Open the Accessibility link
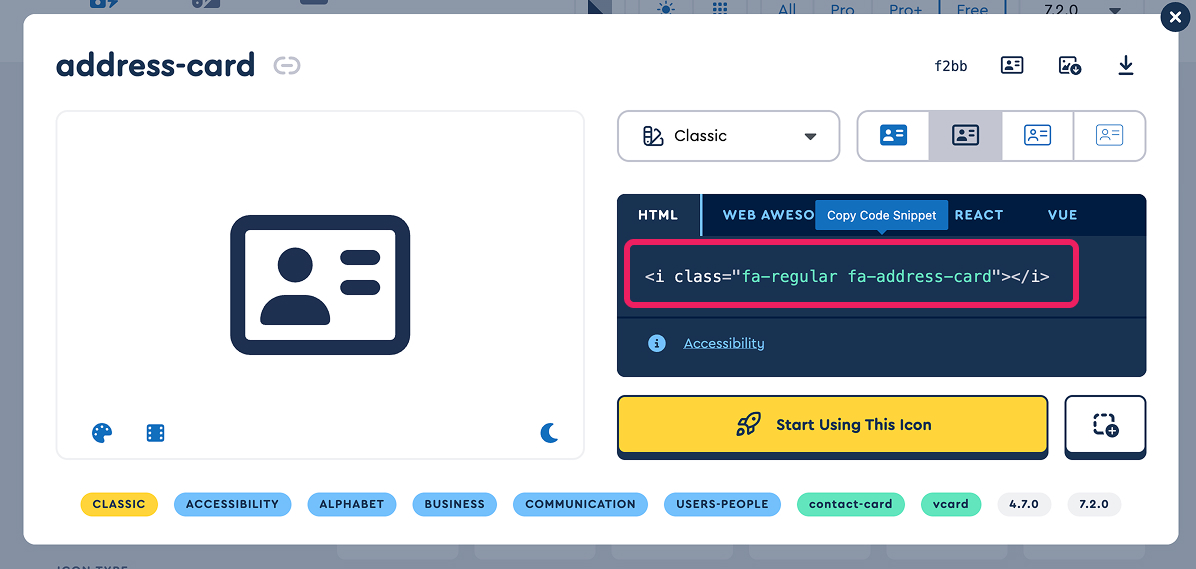1196x569 pixels. [724, 343]
